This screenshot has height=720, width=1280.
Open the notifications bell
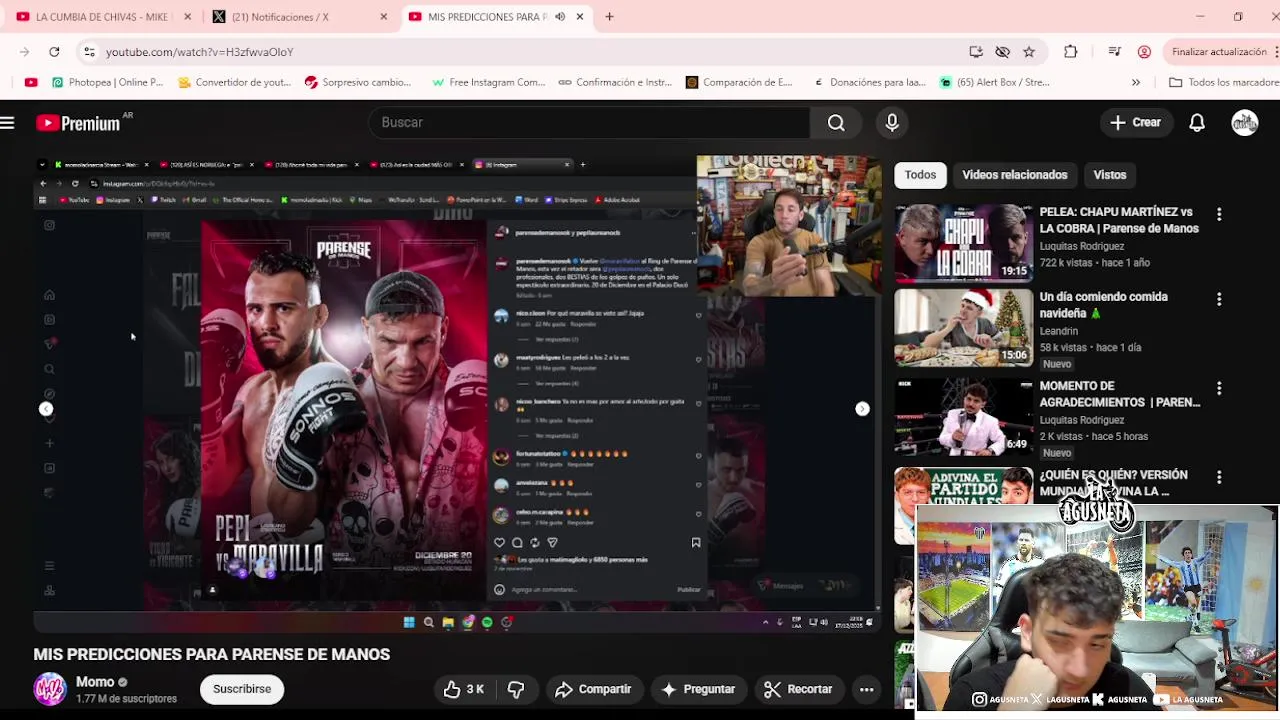(1197, 122)
